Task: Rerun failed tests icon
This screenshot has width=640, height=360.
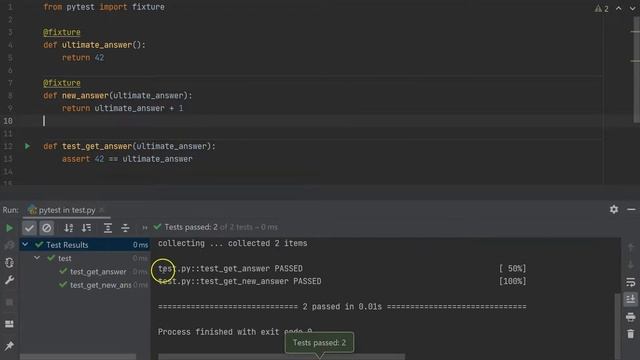Action: (9, 245)
